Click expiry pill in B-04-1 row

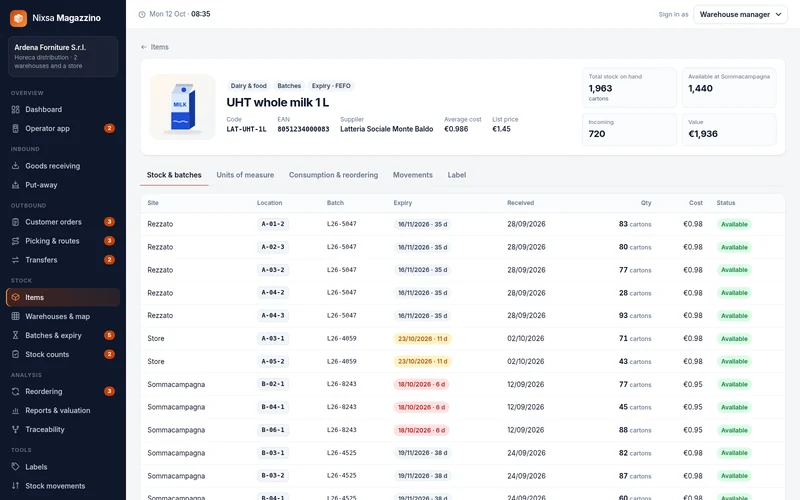(x=421, y=407)
